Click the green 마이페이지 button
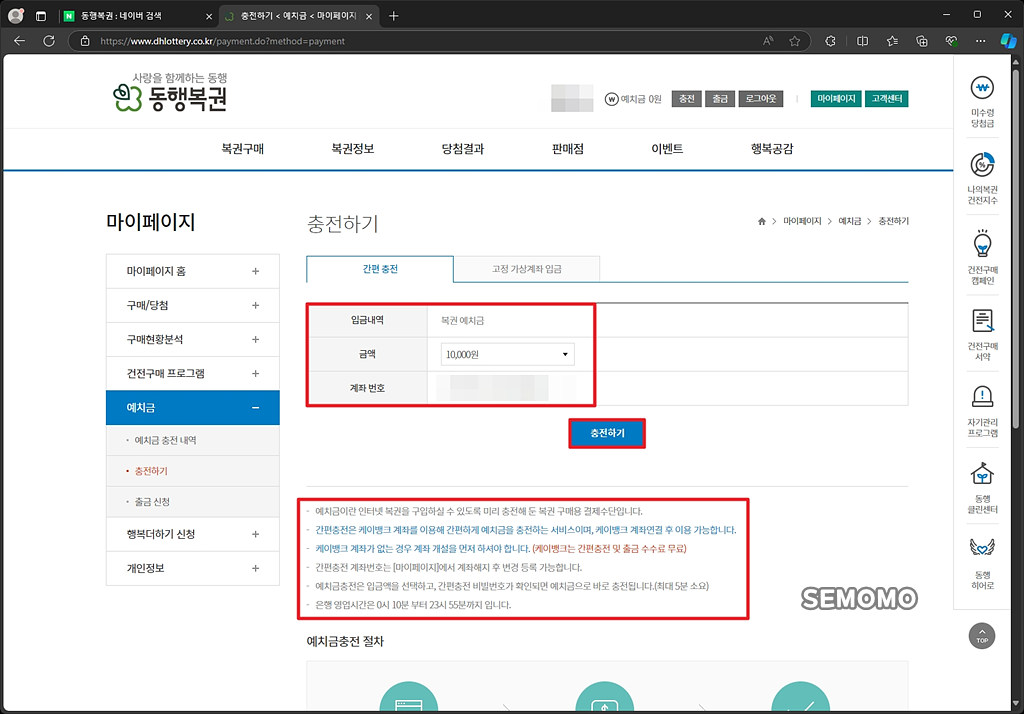 [836, 99]
